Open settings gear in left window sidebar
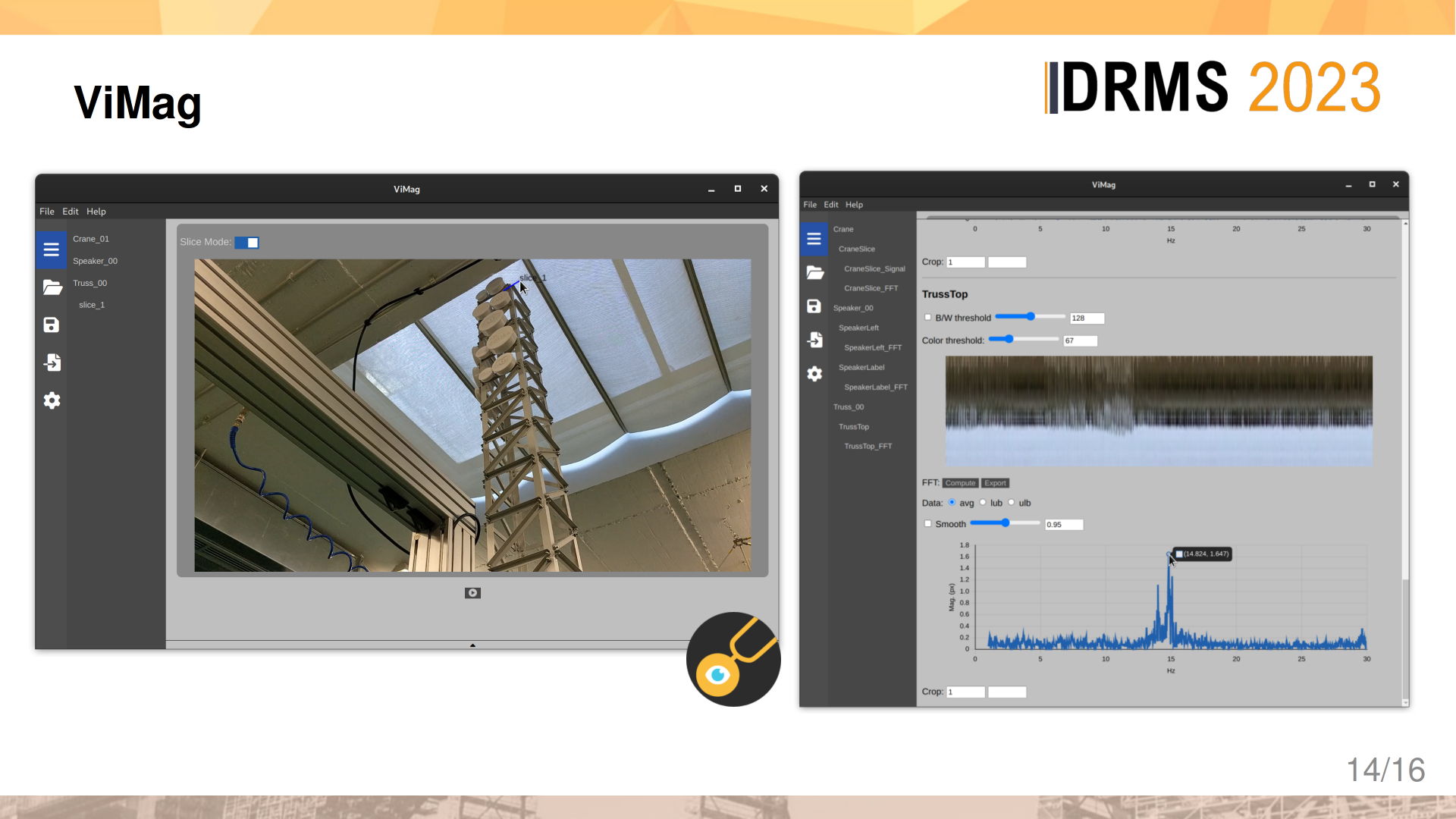Screen dimensions: 1456x819 (52, 400)
